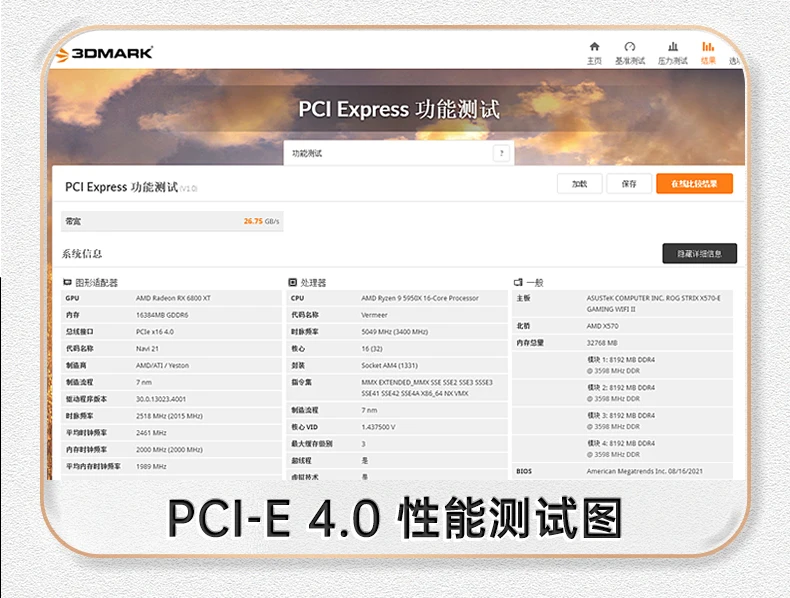The width and height of the screenshot is (790, 598).
Task: Go to the Home (主页) tab
Action: (595, 53)
